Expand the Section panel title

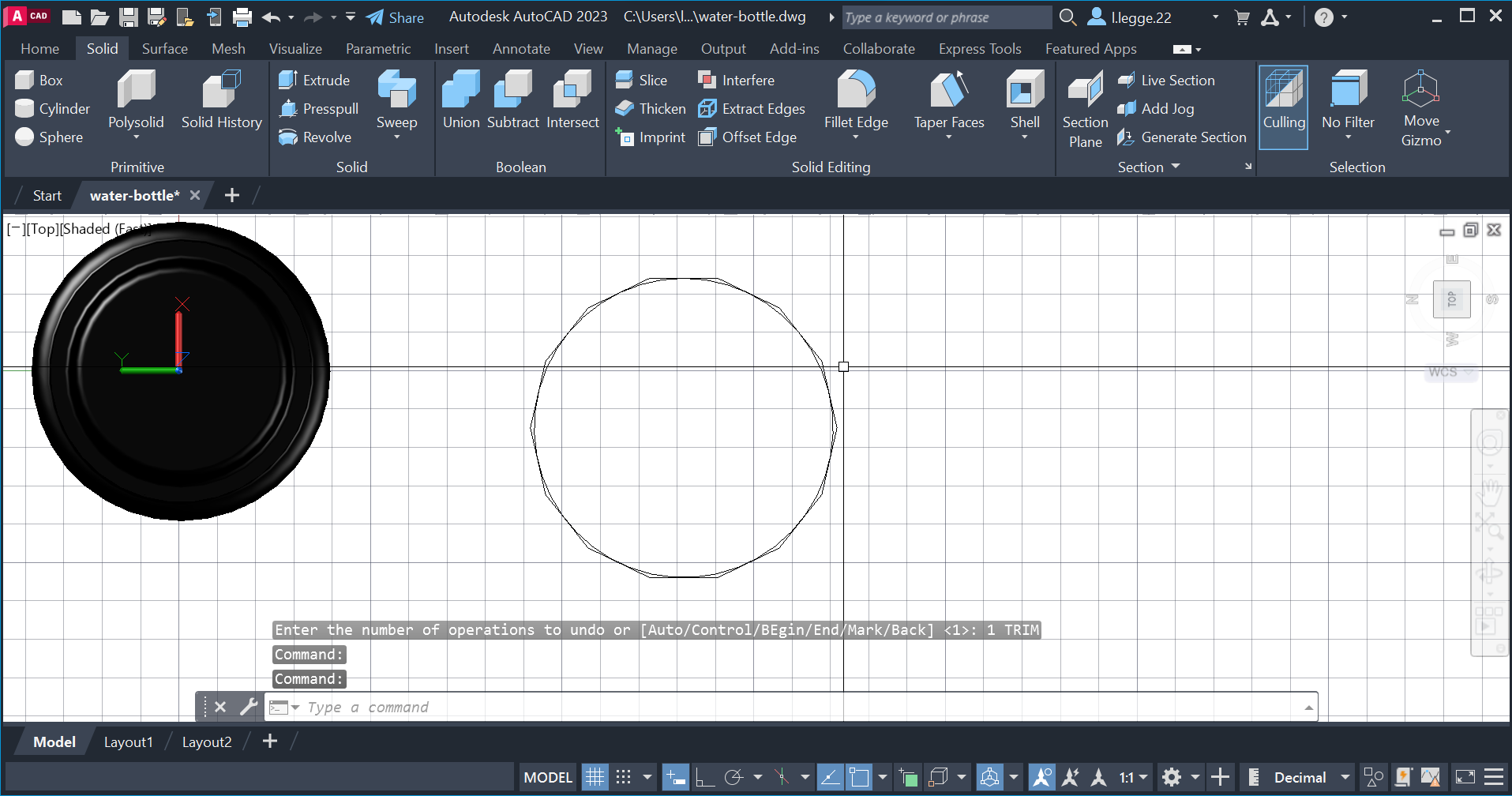pos(1149,167)
